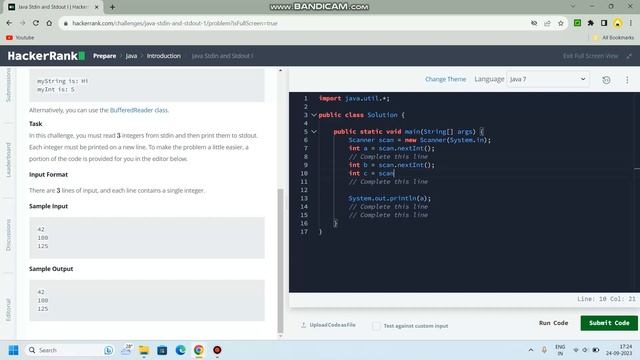The height and width of the screenshot is (360, 640).
Task: Open the Editorial side tab
Action: point(8,310)
